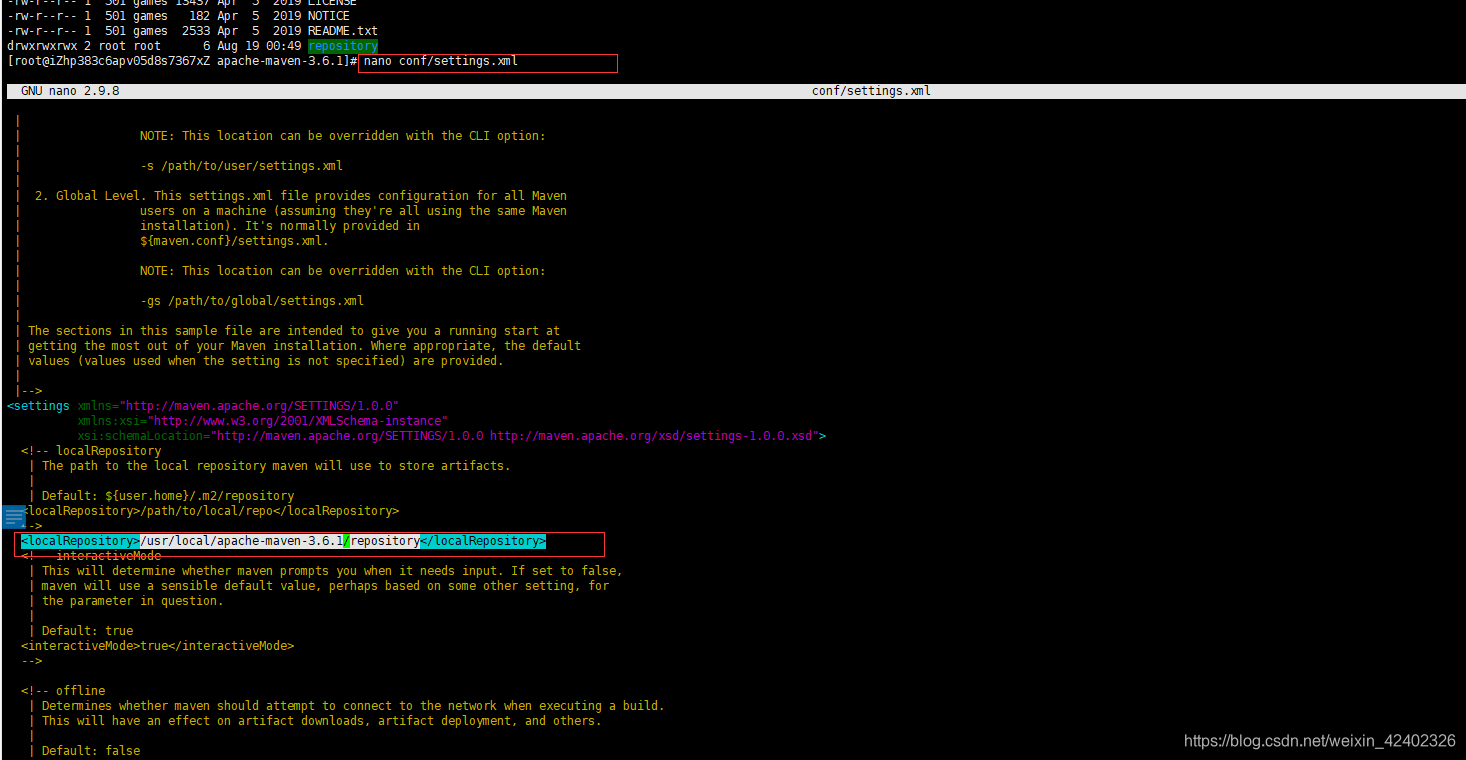Click the '${maven.conf}/settings.xml.' text
The width and height of the screenshot is (1466, 760).
click(234, 241)
